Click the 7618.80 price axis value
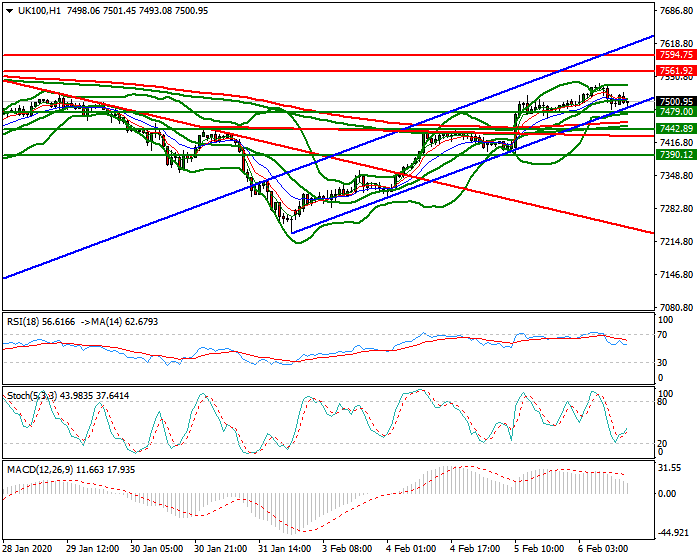The height and width of the screenshot is (560, 700). click(x=676, y=44)
